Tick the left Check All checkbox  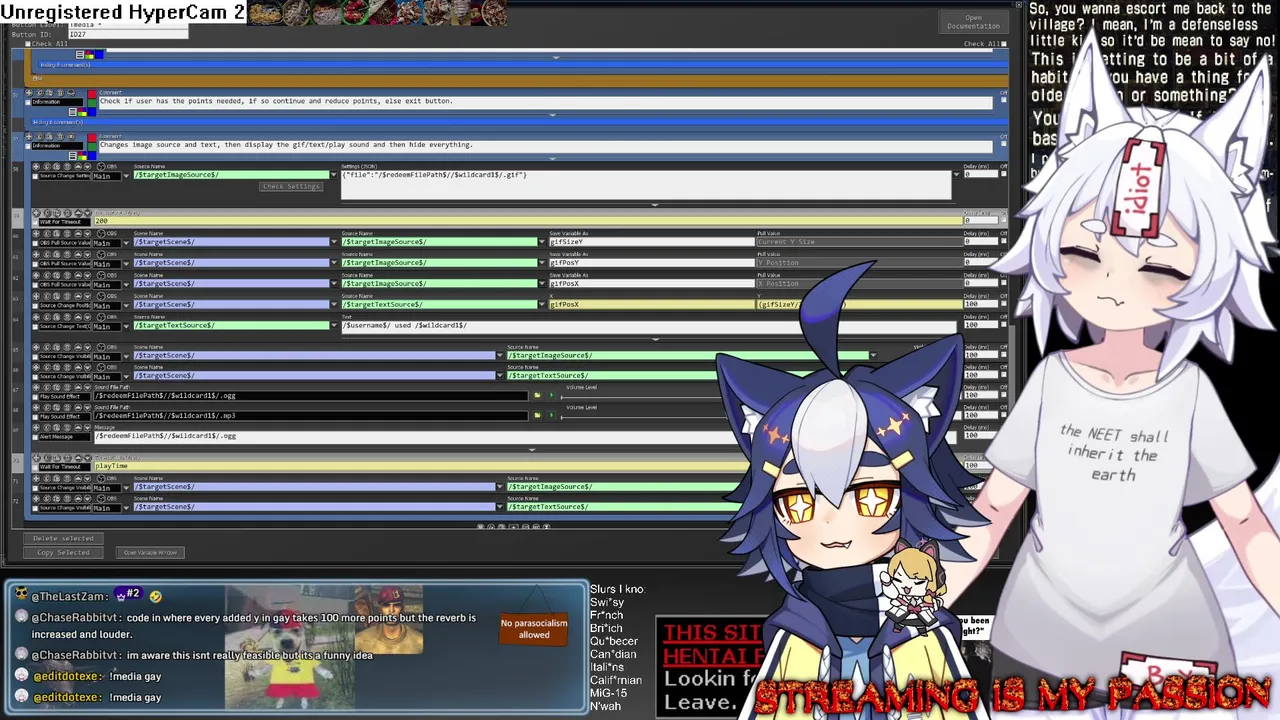pyautogui.click(x=27, y=44)
